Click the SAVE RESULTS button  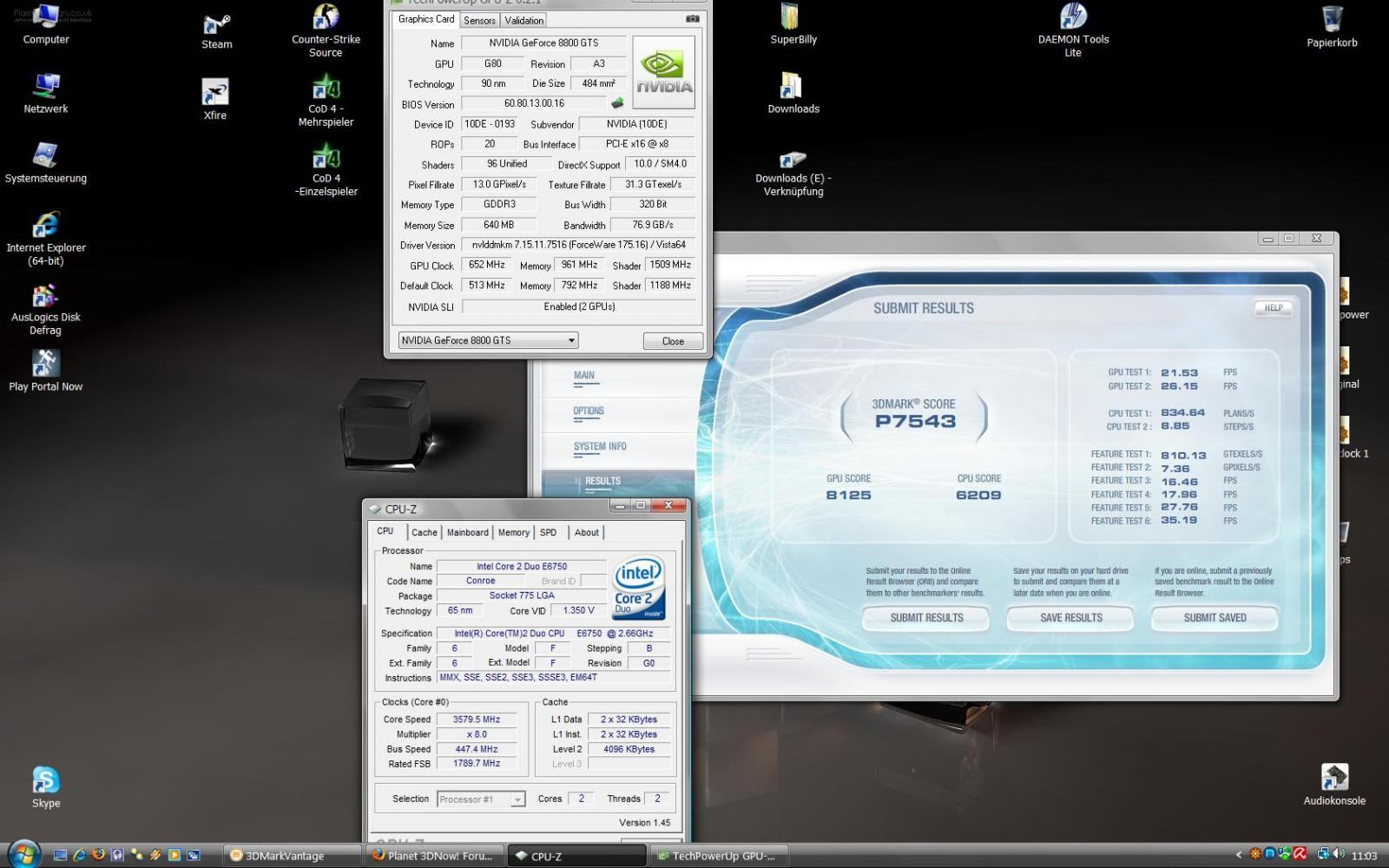(1070, 618)
